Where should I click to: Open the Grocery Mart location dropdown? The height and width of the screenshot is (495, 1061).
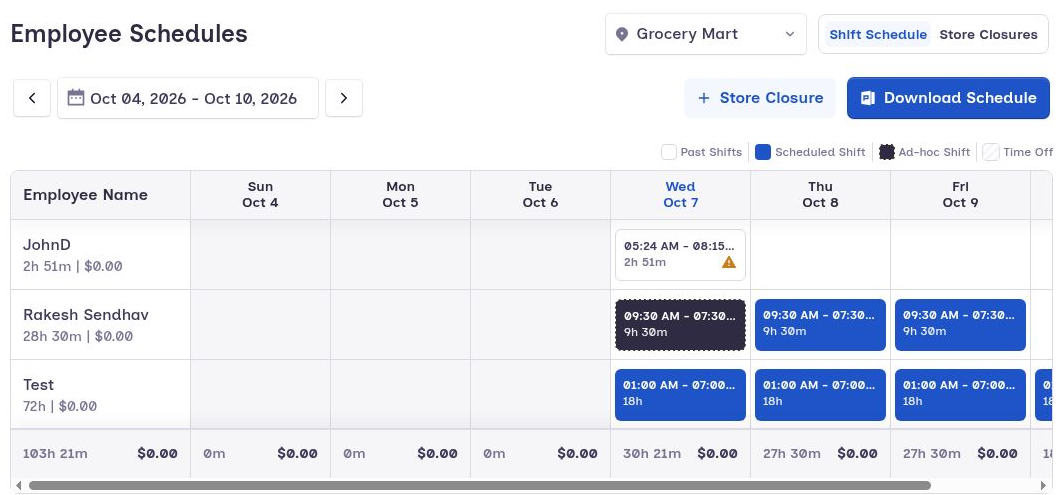[706, 34]
